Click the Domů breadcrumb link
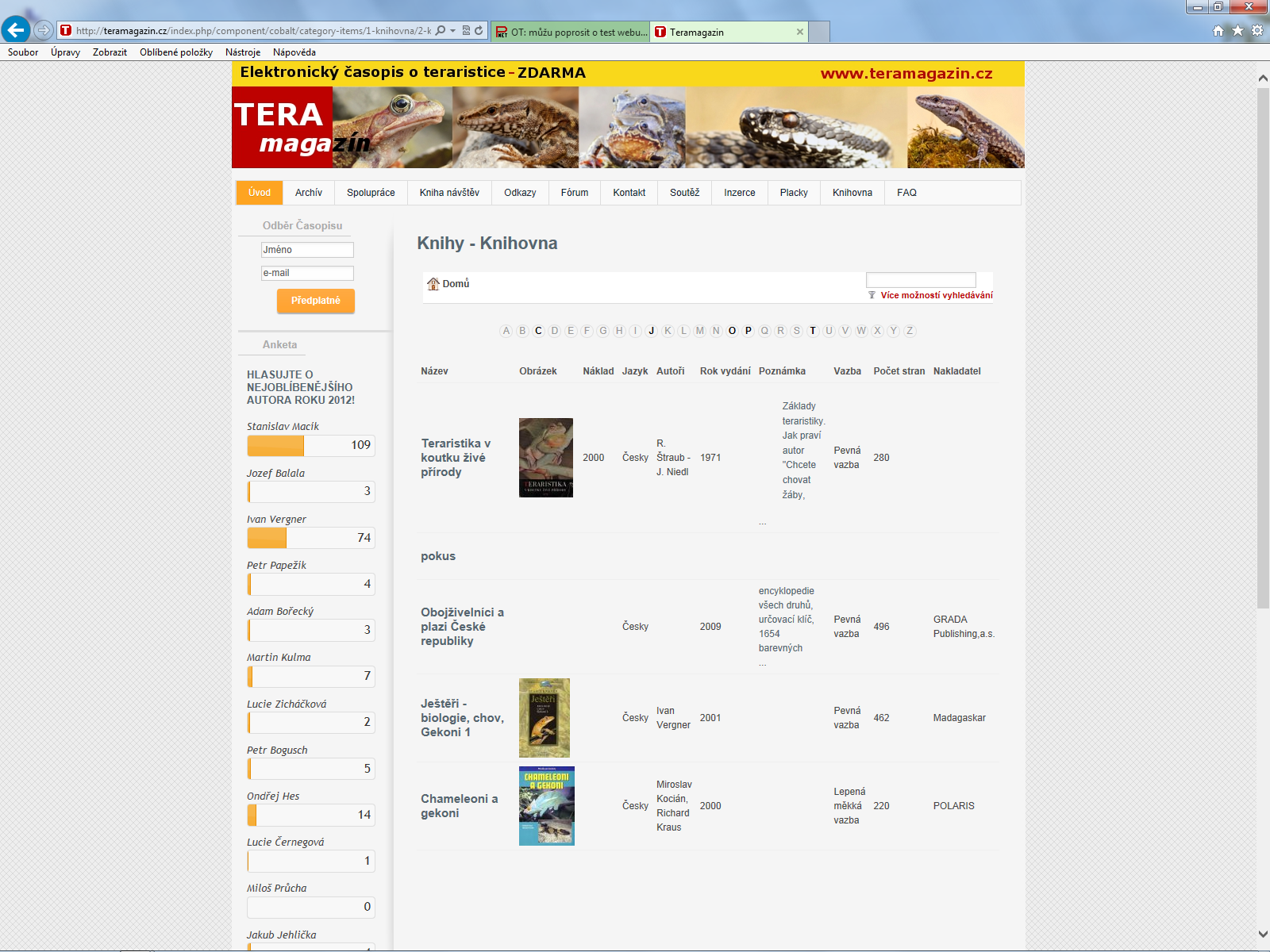 click(x=456, y=284)
